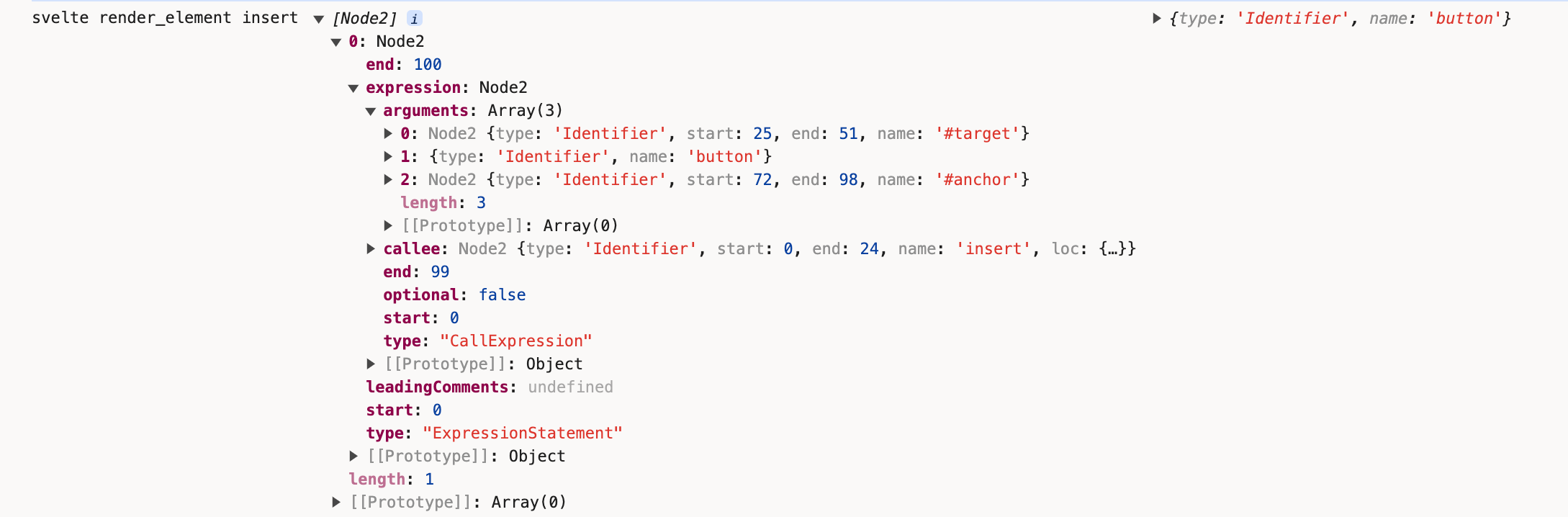
Task: Collapse the arguments Array(3) list
Action: pos(371,112)
